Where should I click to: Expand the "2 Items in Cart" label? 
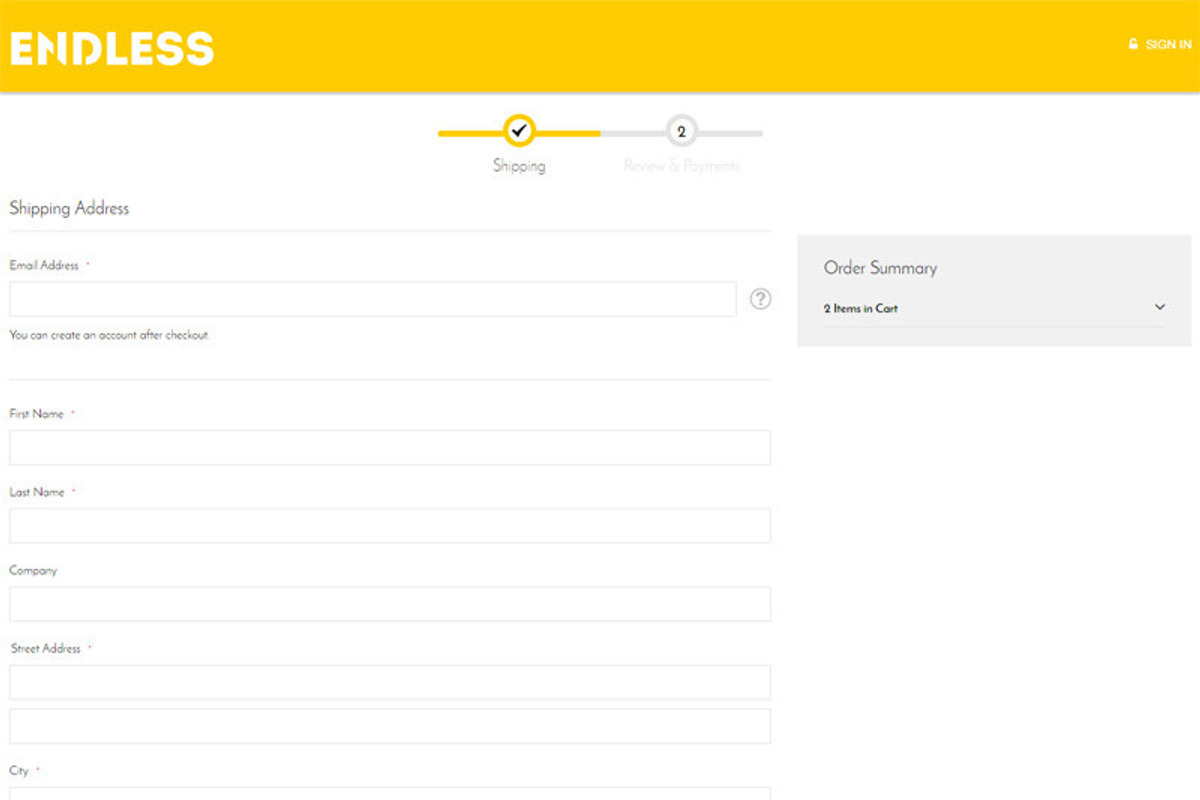[x=860, y=309]
